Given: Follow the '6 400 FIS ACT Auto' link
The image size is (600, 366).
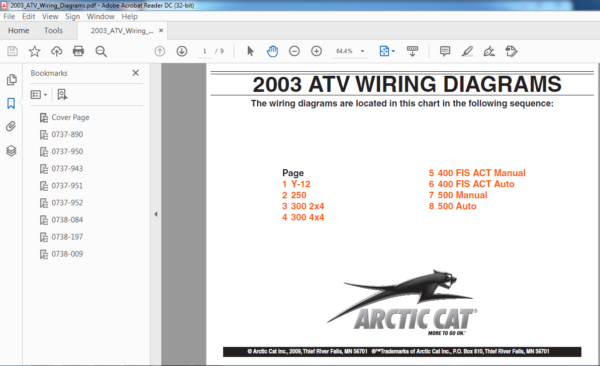Looking at the screenshot, I should [x=471, y=184].
